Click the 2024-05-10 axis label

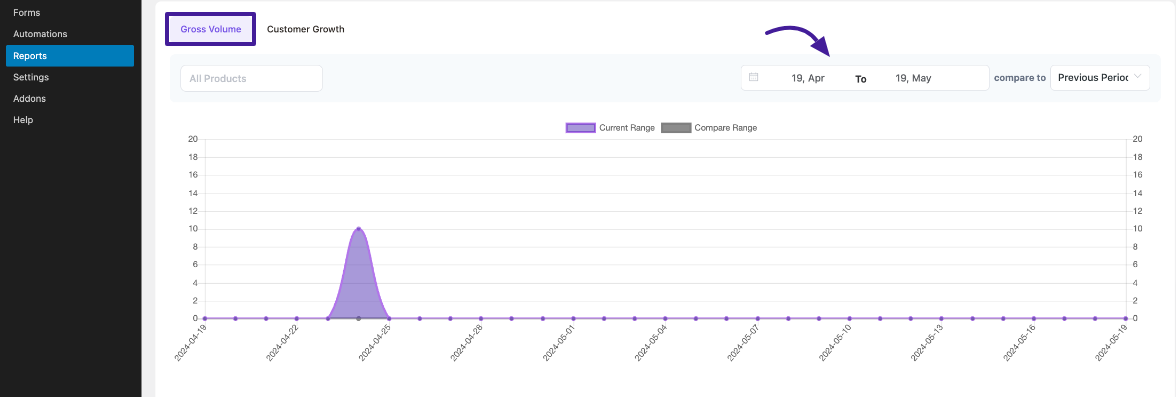(x=836, y=343)
